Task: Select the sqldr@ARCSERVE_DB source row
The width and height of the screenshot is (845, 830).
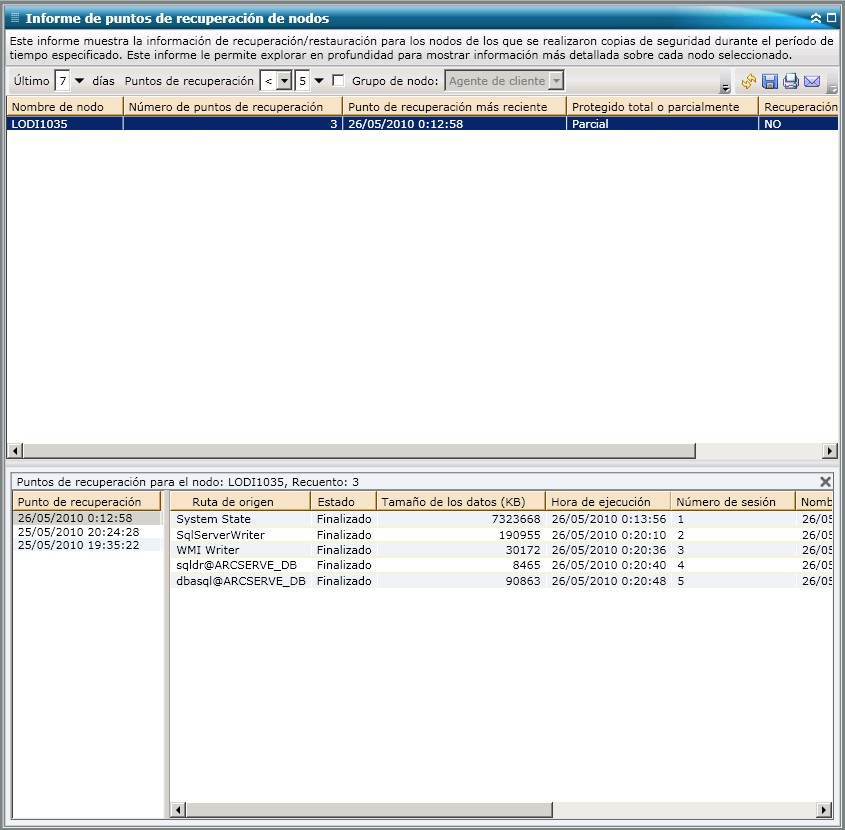Action: (502, 565)
